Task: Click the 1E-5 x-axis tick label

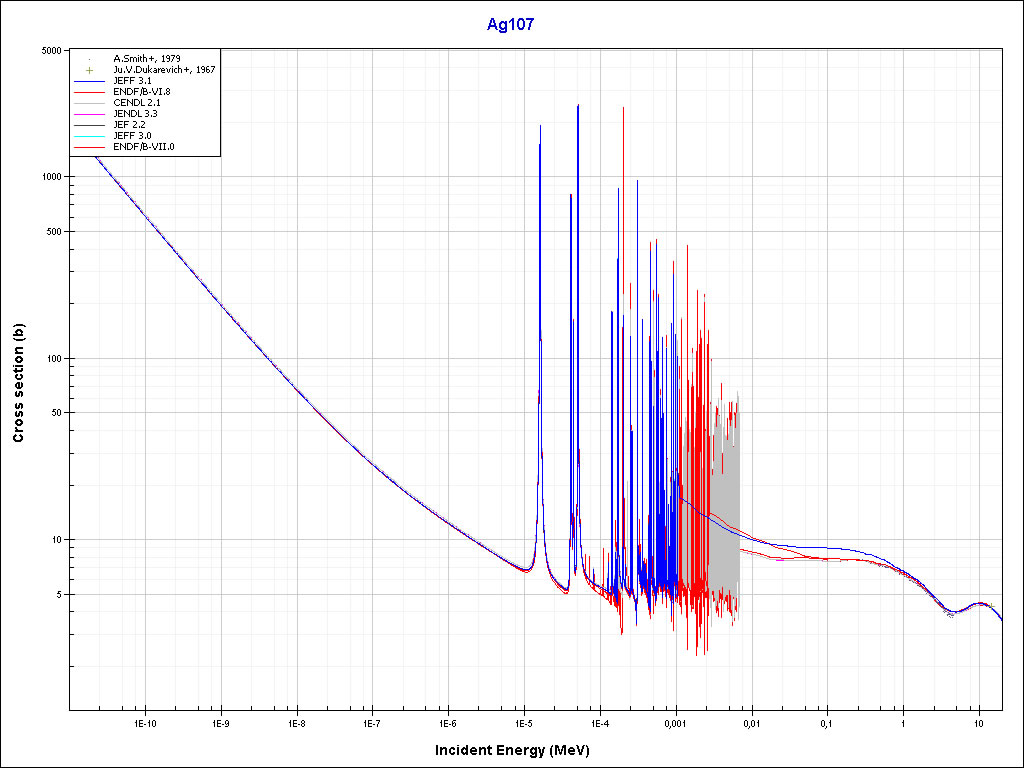Action: pyautogui.click(x=523, y=722)
